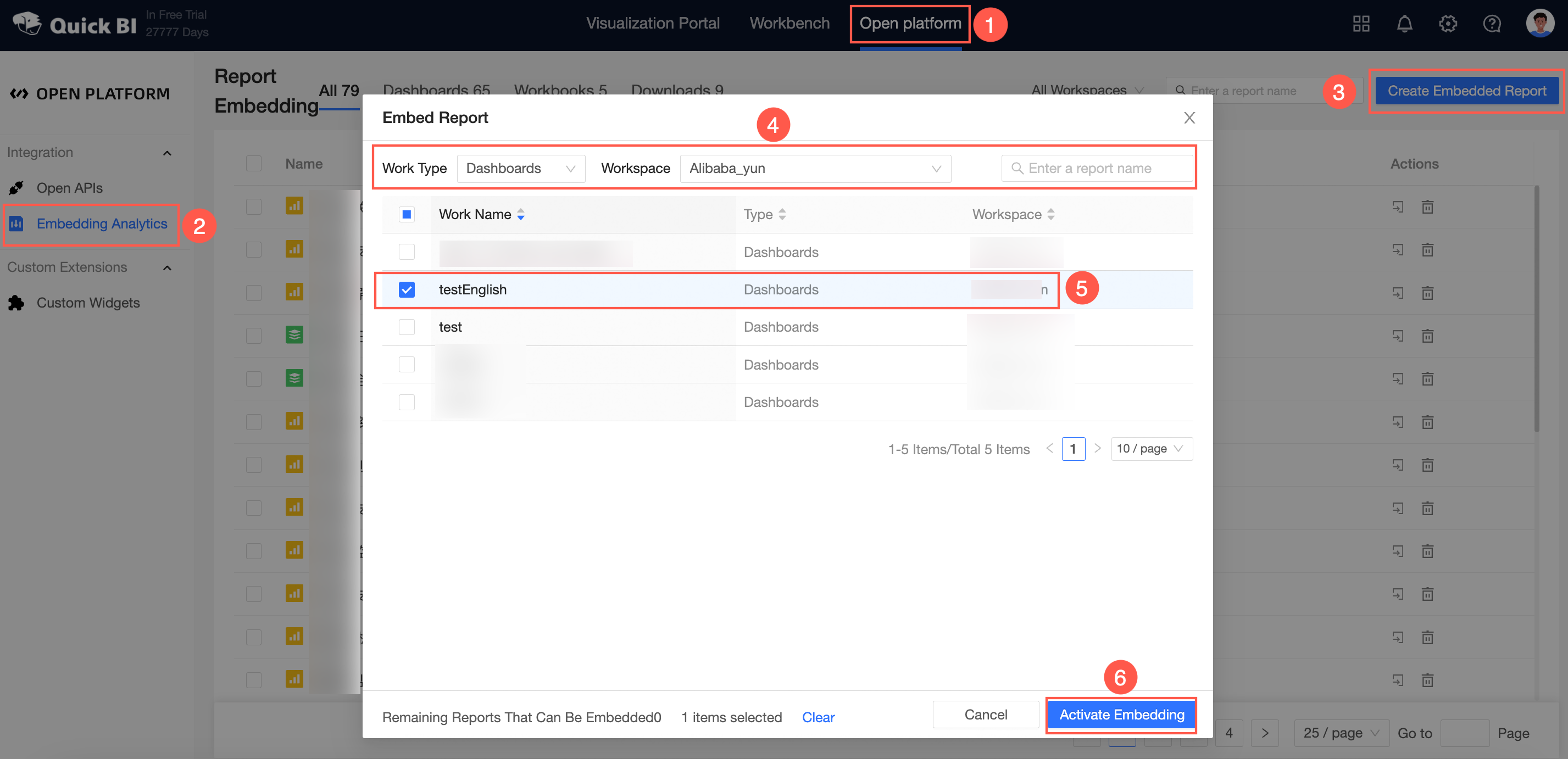1568x759 pixels.
Task: Open the Work Type Dashboards dropdown
Action: pos(520,169)
